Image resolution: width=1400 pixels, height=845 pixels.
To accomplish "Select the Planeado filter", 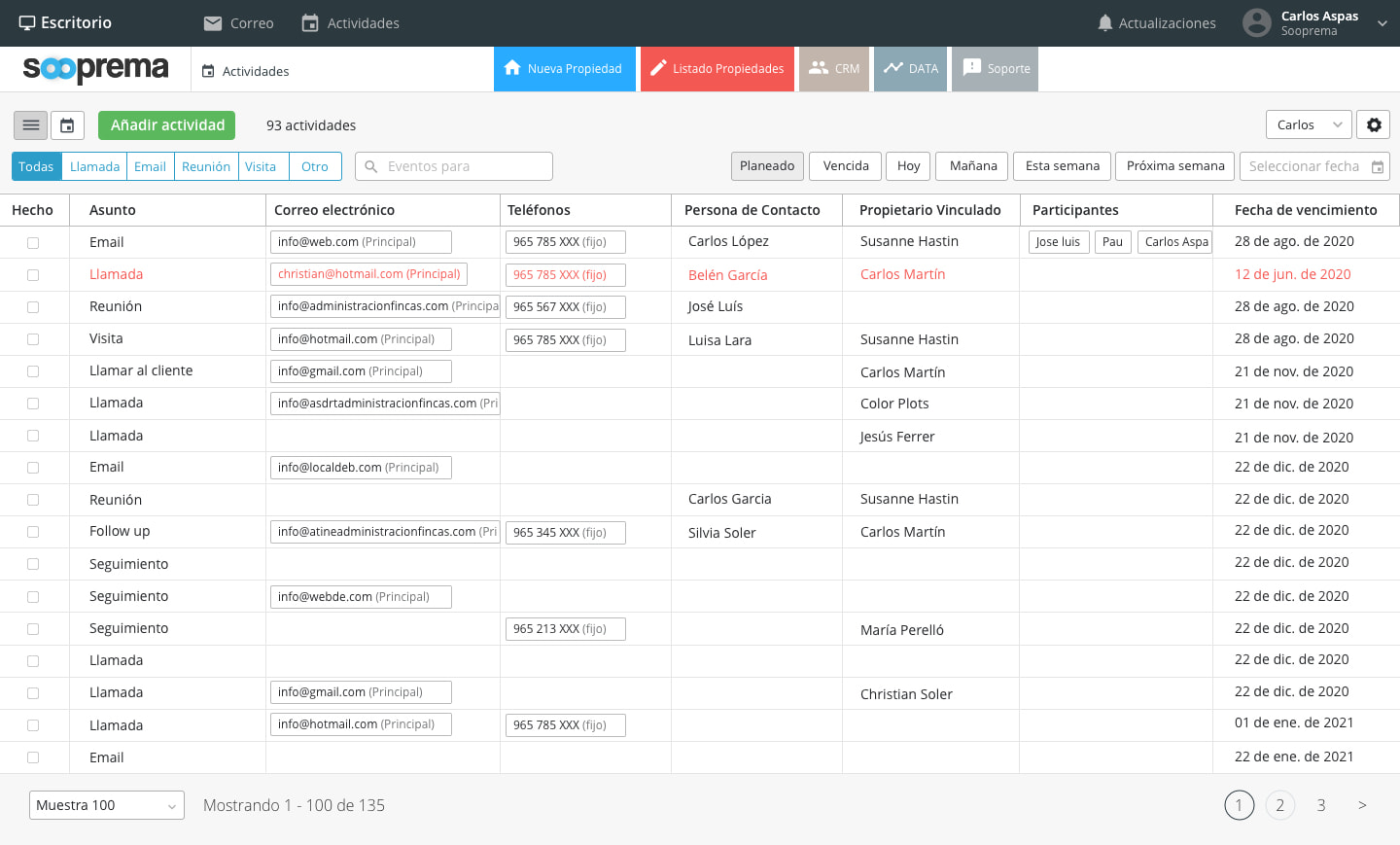I will (x=767, y=166).
